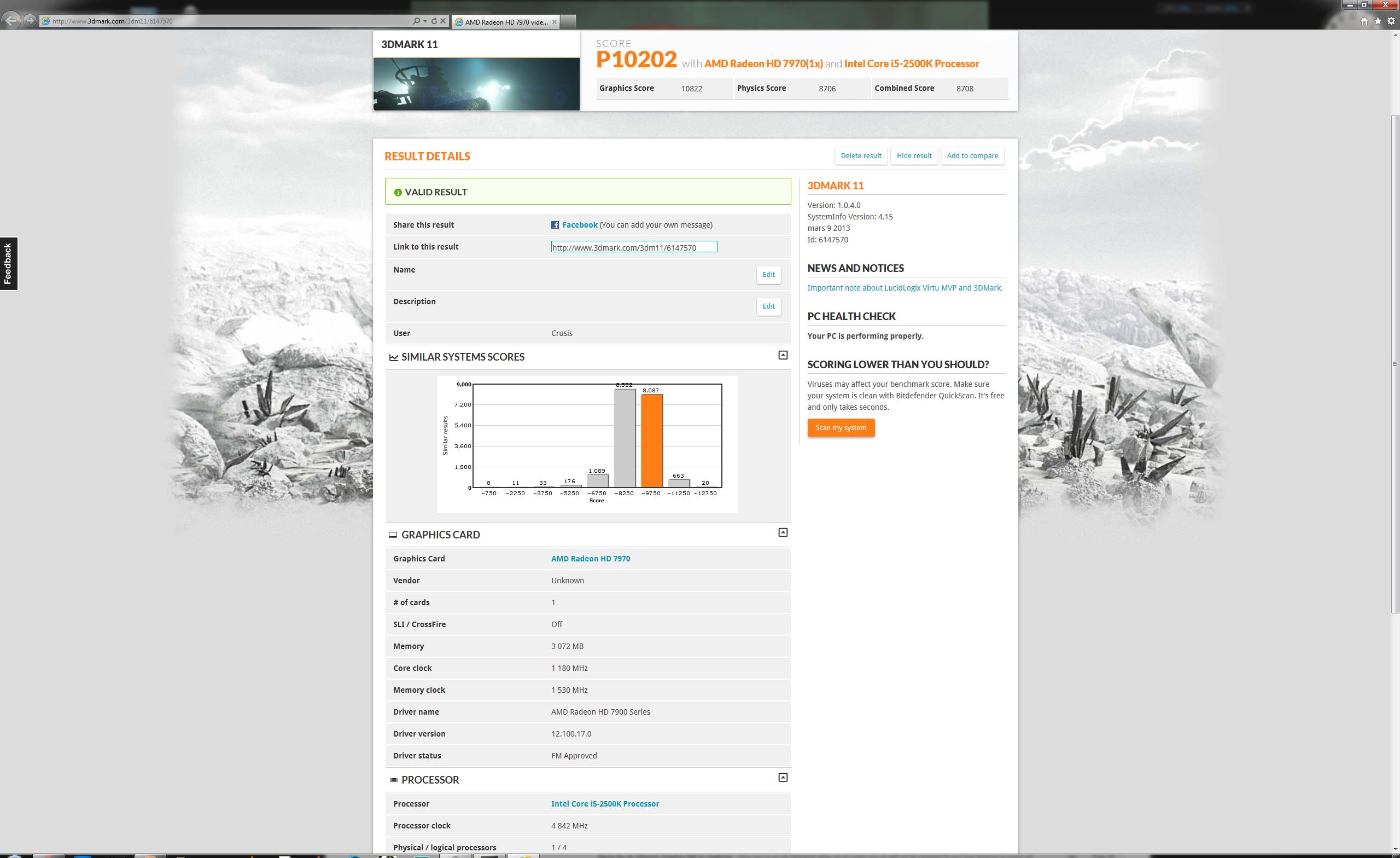This screenshot has height=858, width=1400.
Task: Click the search magnifier in address bar
Action: point(416,21)
